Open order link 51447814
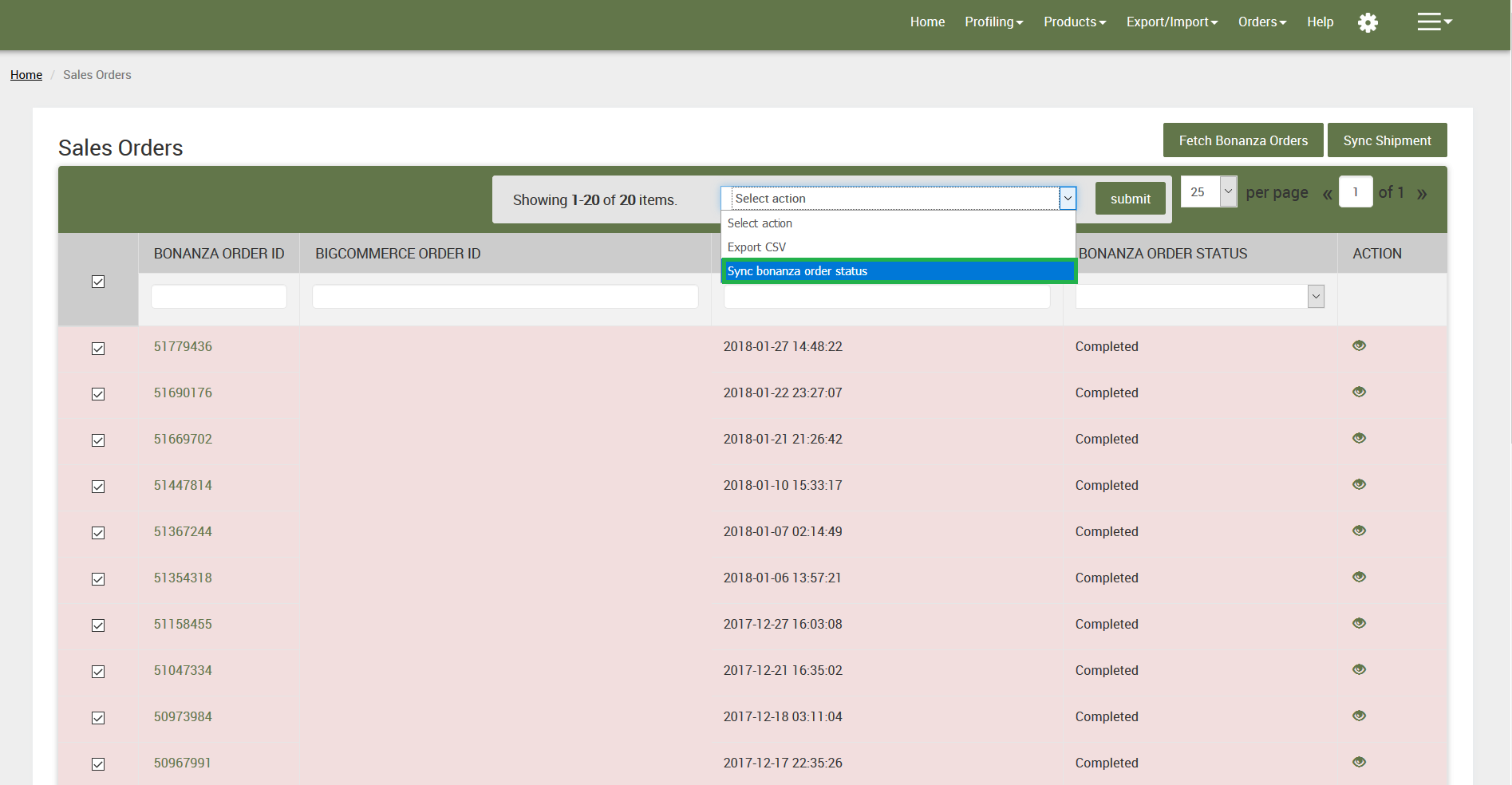Viewport: 1512px width, 785px height. [x=183, y=485]
